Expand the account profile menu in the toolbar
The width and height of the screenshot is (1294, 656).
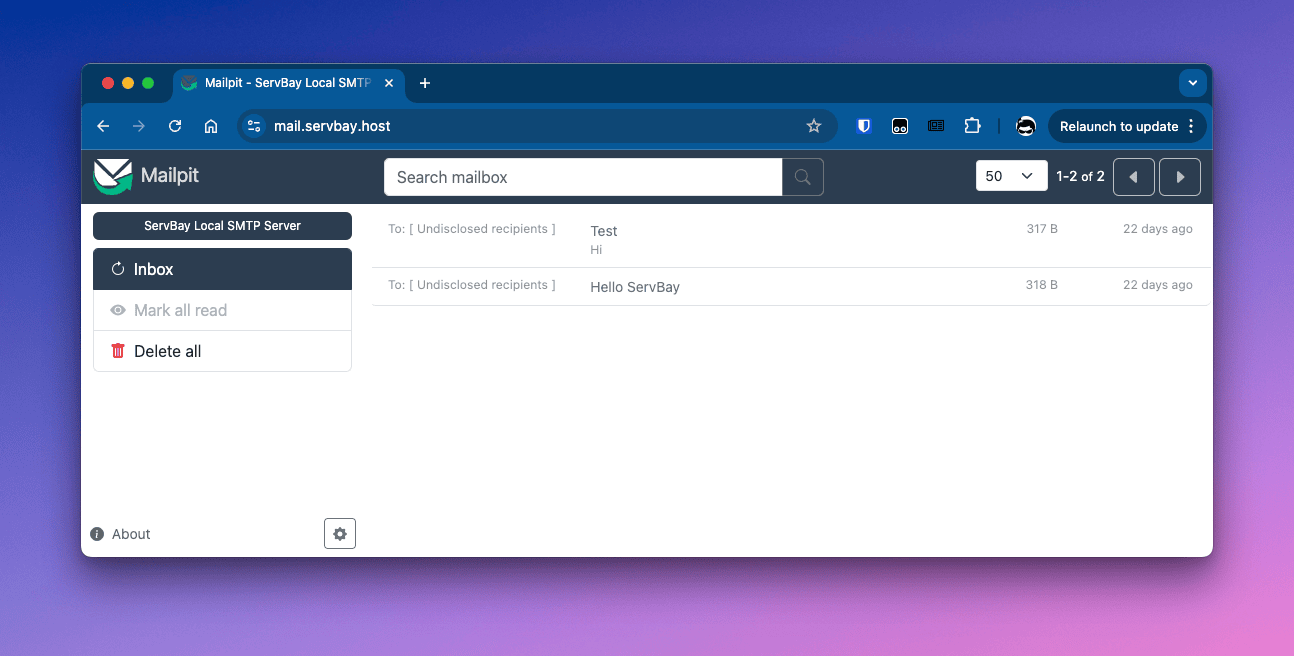[x=1025, y=126]
